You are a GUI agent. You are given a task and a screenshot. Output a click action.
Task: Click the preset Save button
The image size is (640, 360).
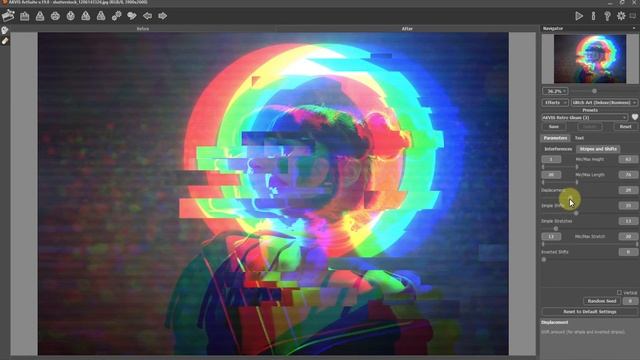553,127
